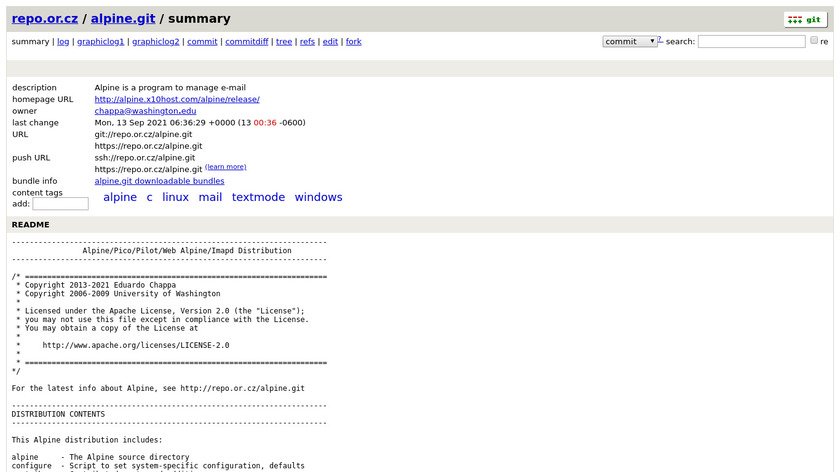
Task: Open the commit view
Action: pyautogui.click(x=202, y=41)
